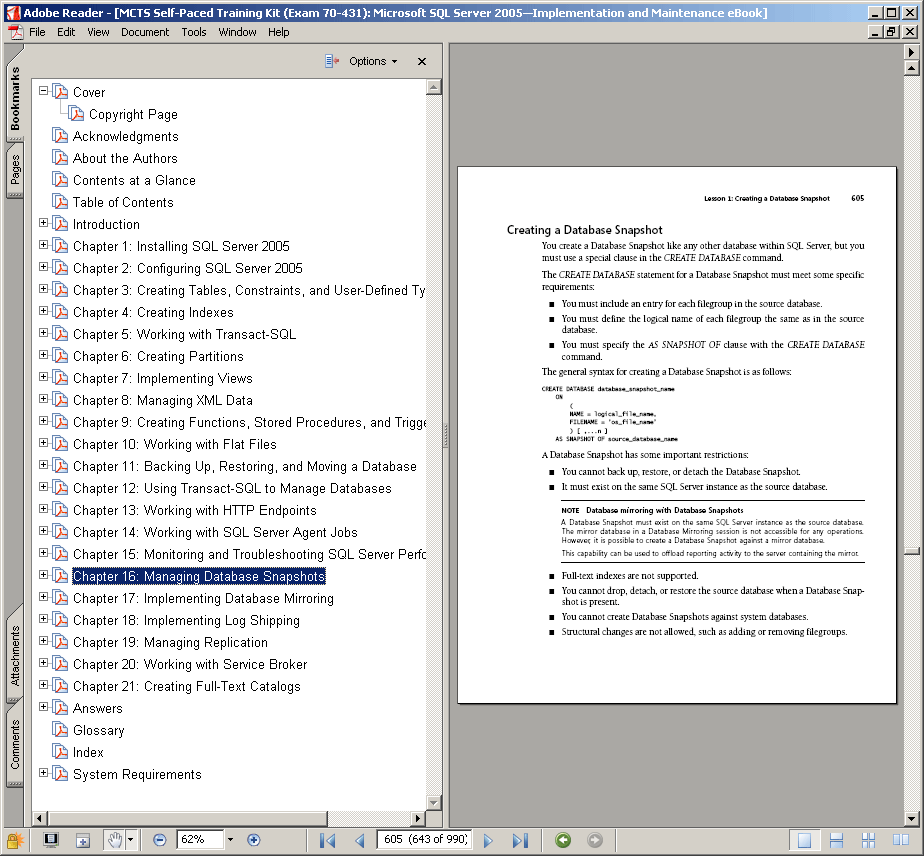The height and width of the screenshot is (856, 924).
Task: Open the View menu
Action: [98, 32]
